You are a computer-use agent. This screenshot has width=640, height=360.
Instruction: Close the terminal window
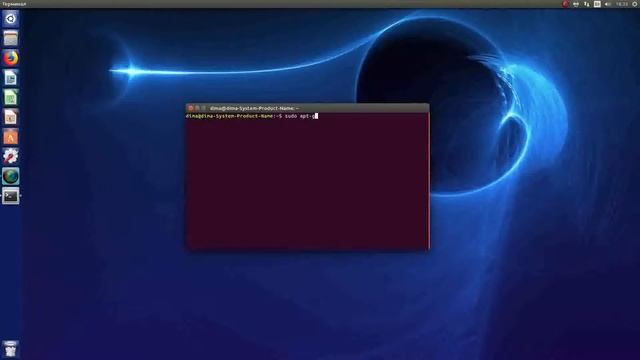[x=191, y=108]
